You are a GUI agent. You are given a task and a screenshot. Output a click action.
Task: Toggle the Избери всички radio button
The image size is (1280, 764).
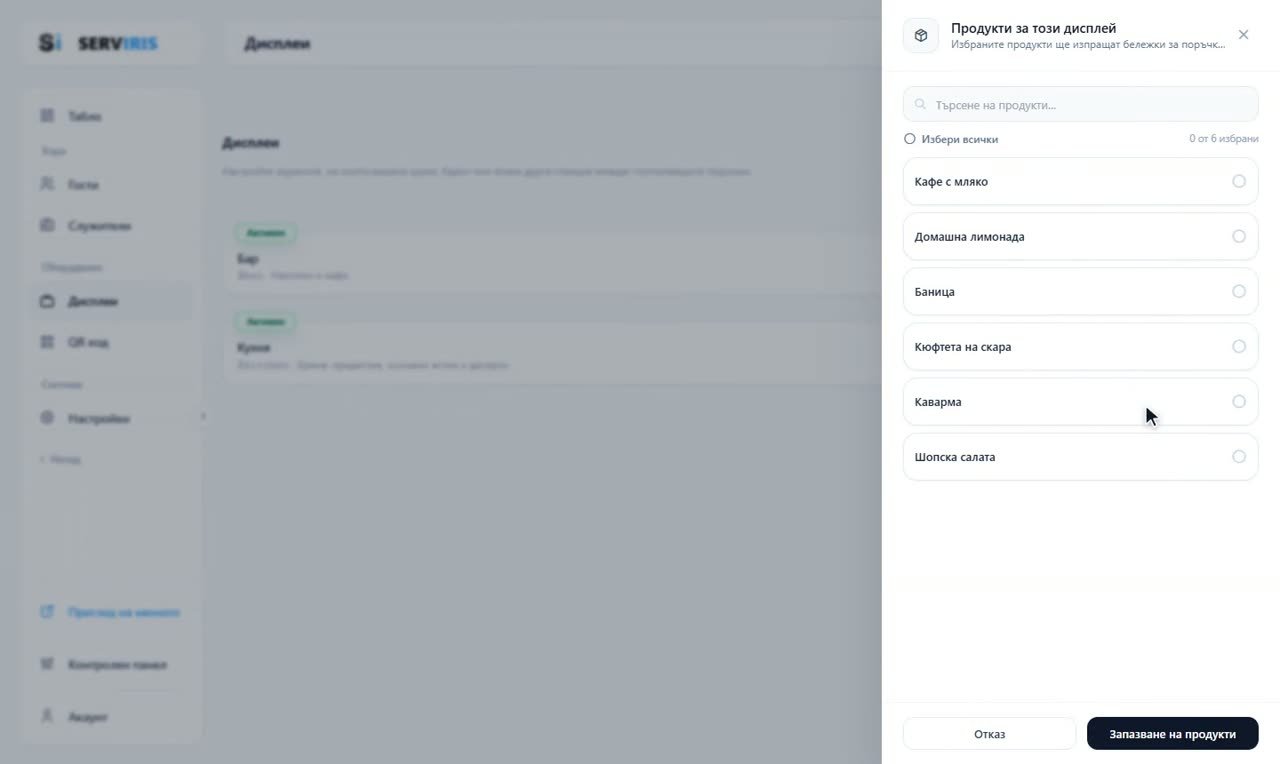point(909,139)
